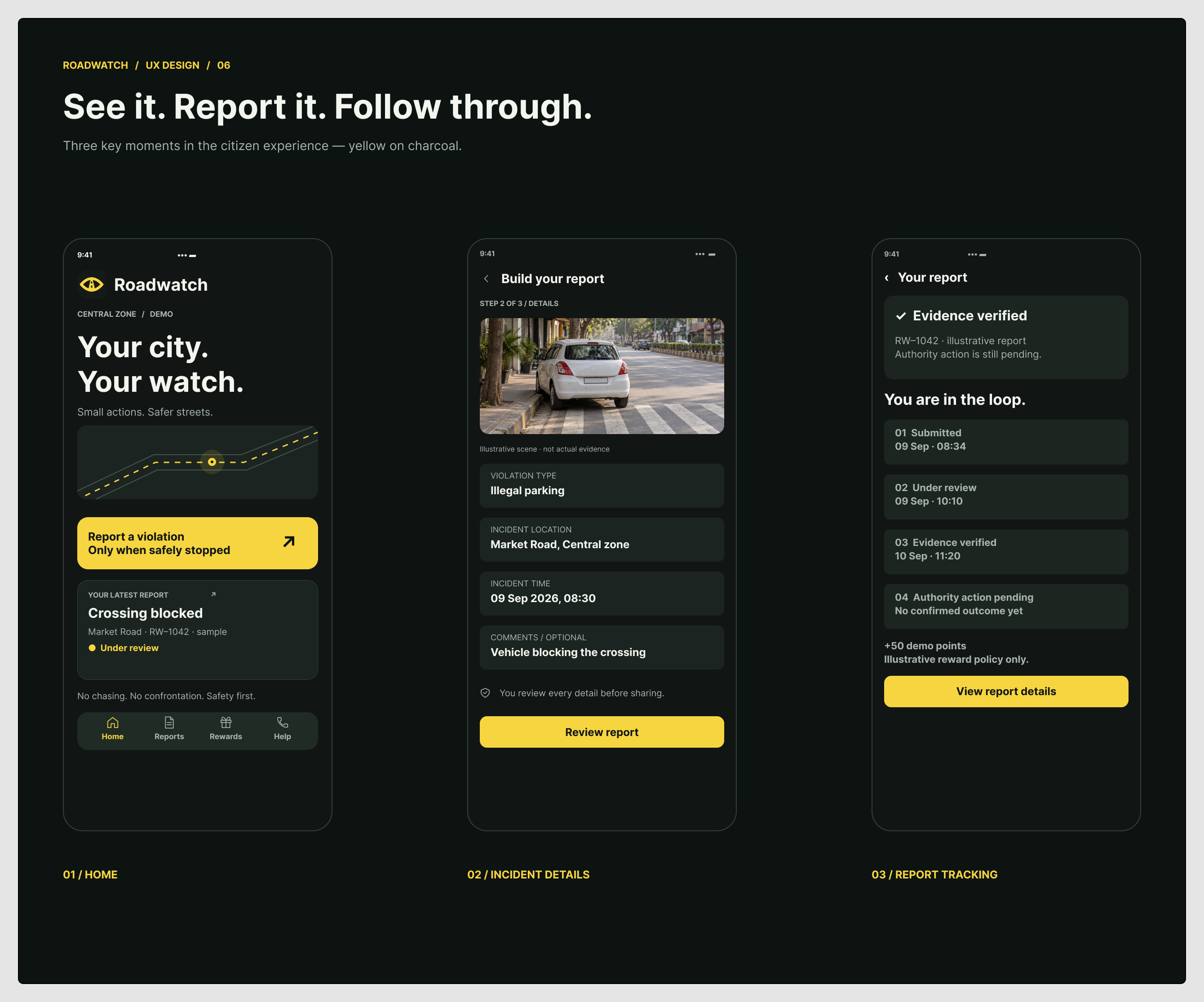Image resolution: width=1204 pixels, height=1002 pixels.
Task: Click the document icon above Reports
Action: point(169,723)
